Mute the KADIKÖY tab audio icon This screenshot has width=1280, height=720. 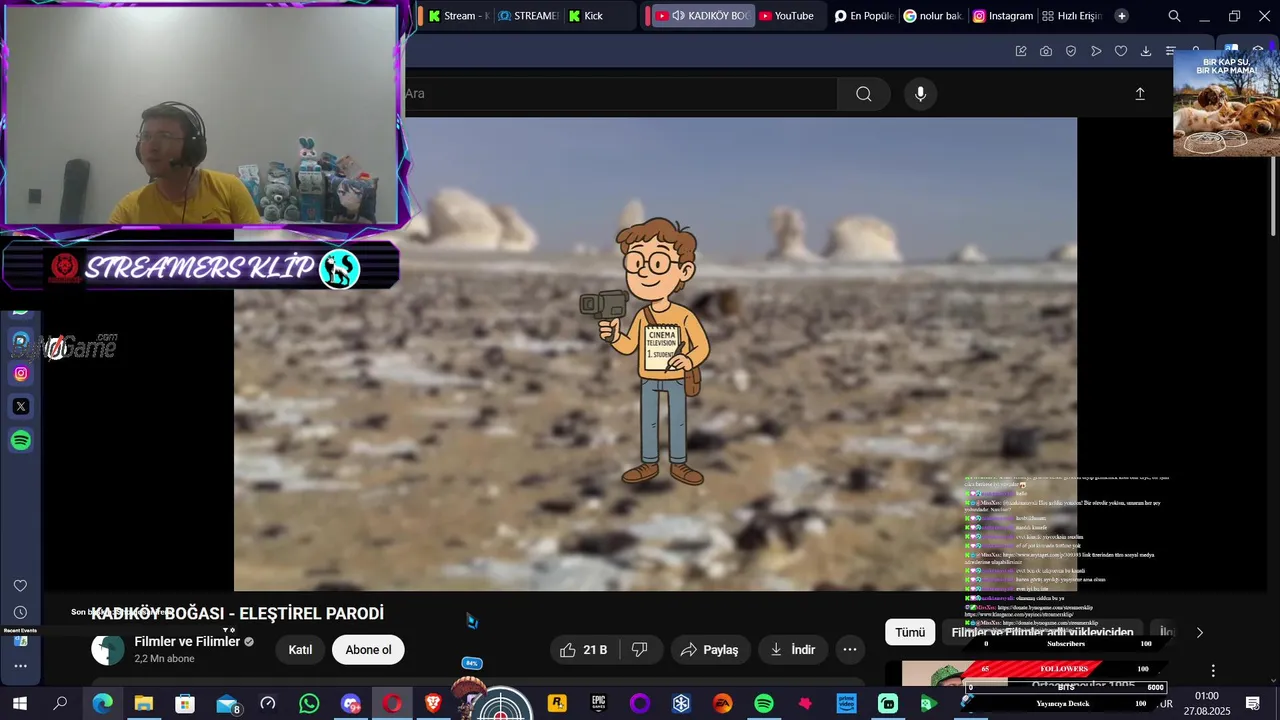coord(678,16)
